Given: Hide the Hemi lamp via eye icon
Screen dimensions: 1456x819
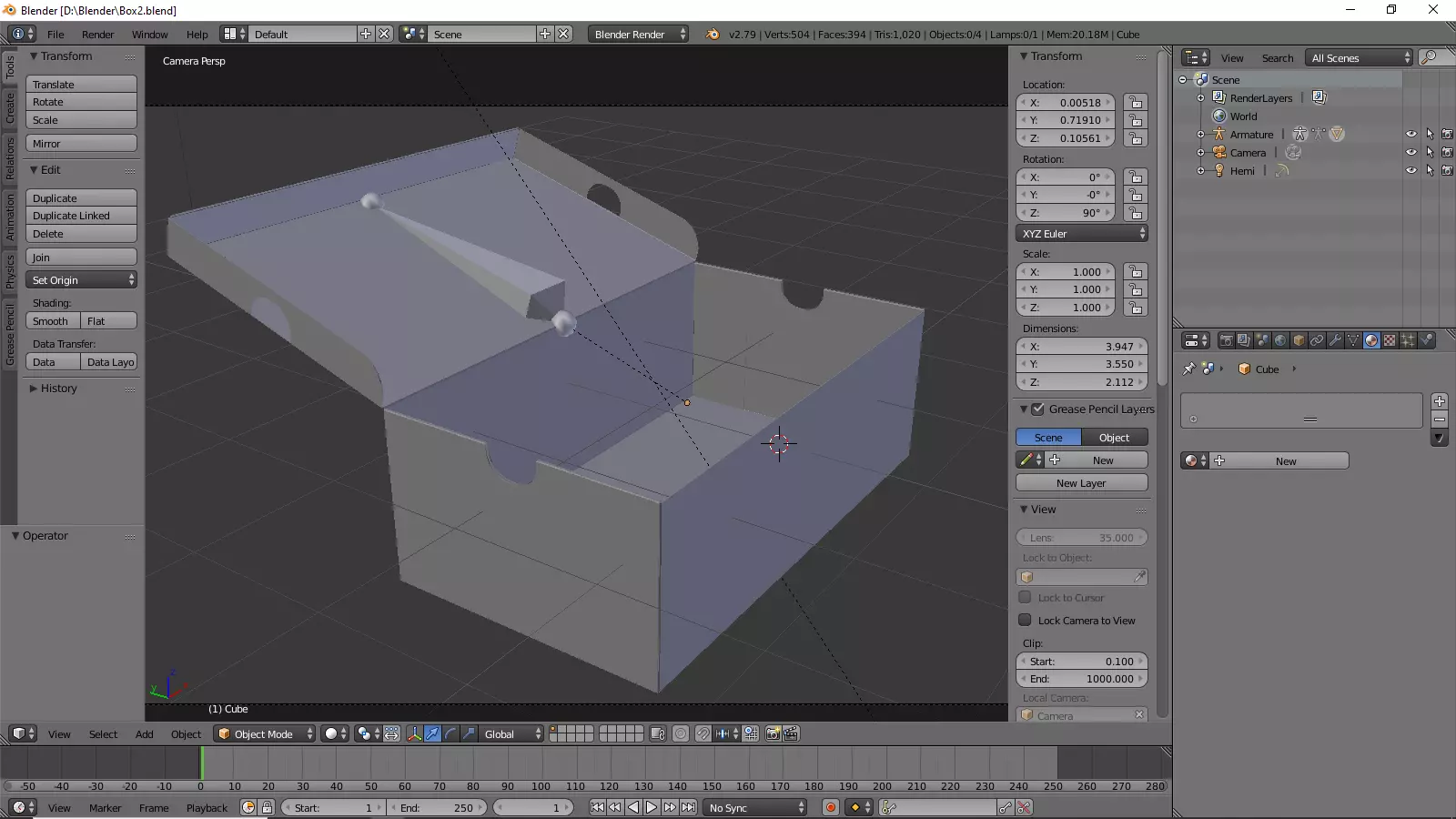Looking at the screenshot, I should coord(1411,170).
